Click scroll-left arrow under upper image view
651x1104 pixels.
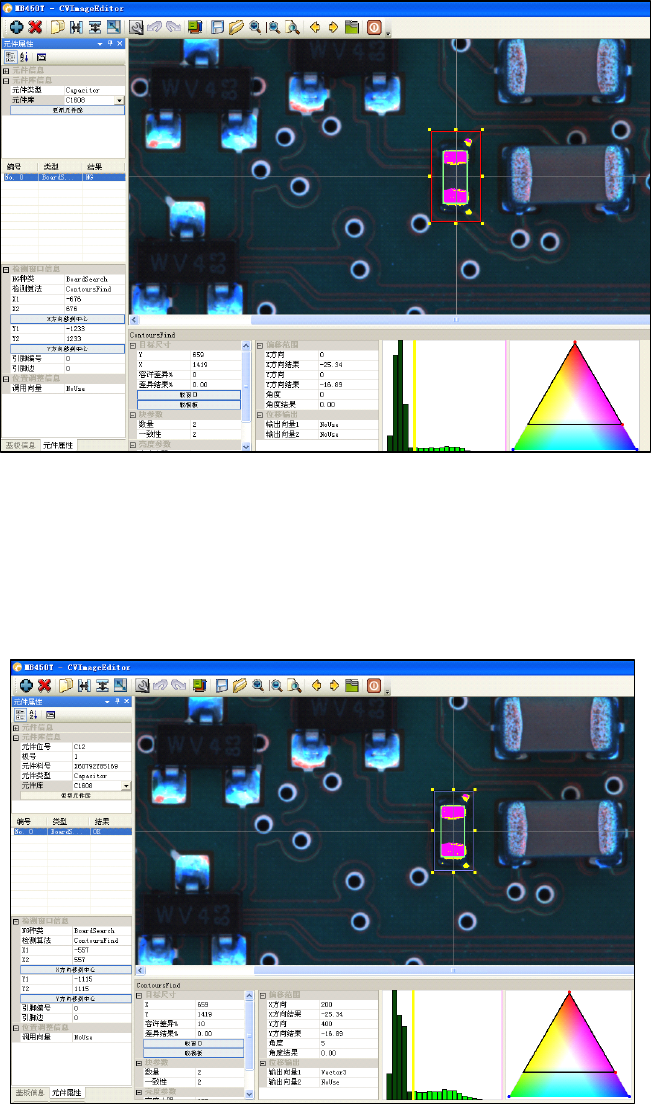[134, 320]
